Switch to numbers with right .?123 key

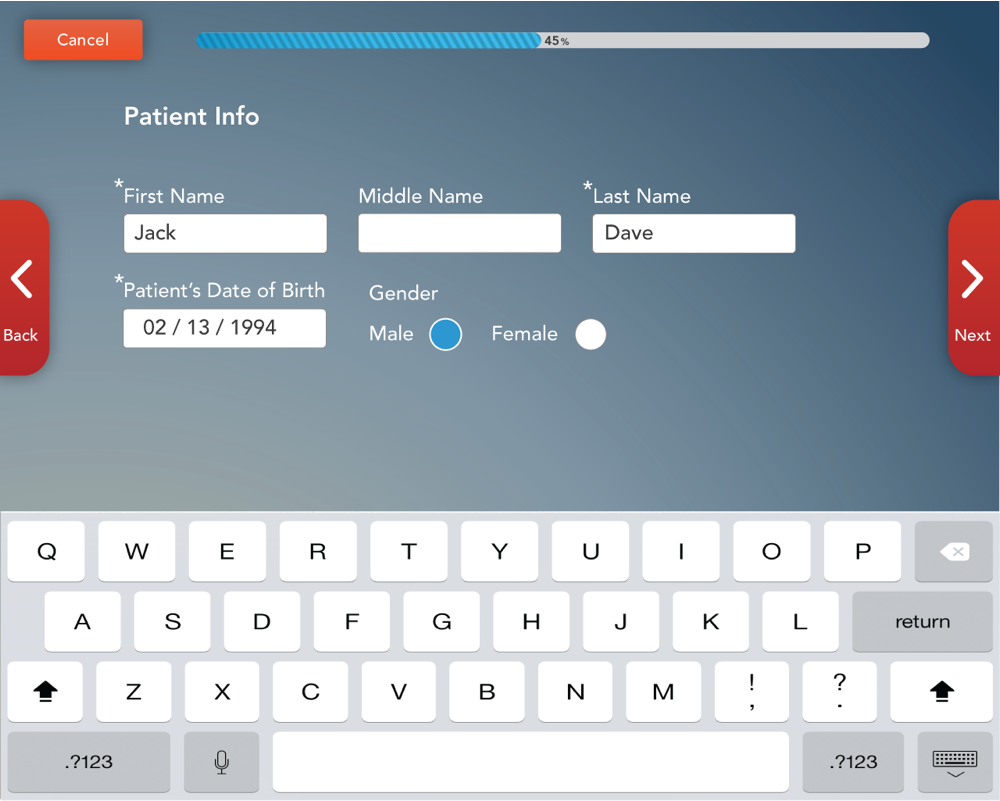point(853,762)
